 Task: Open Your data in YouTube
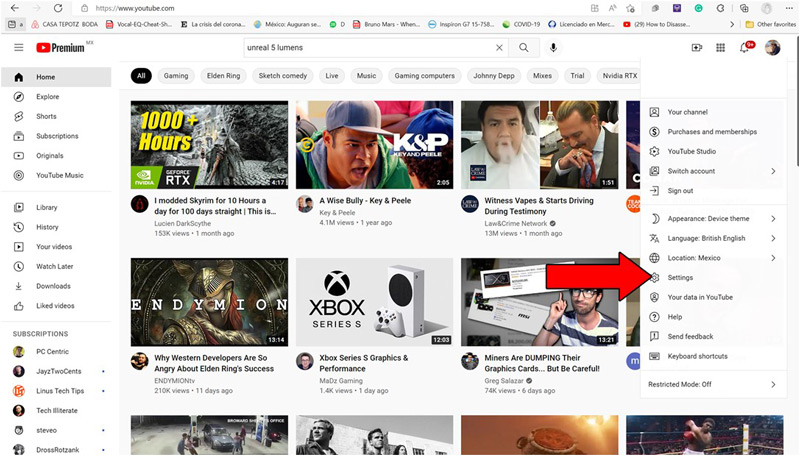pos(713,297)
